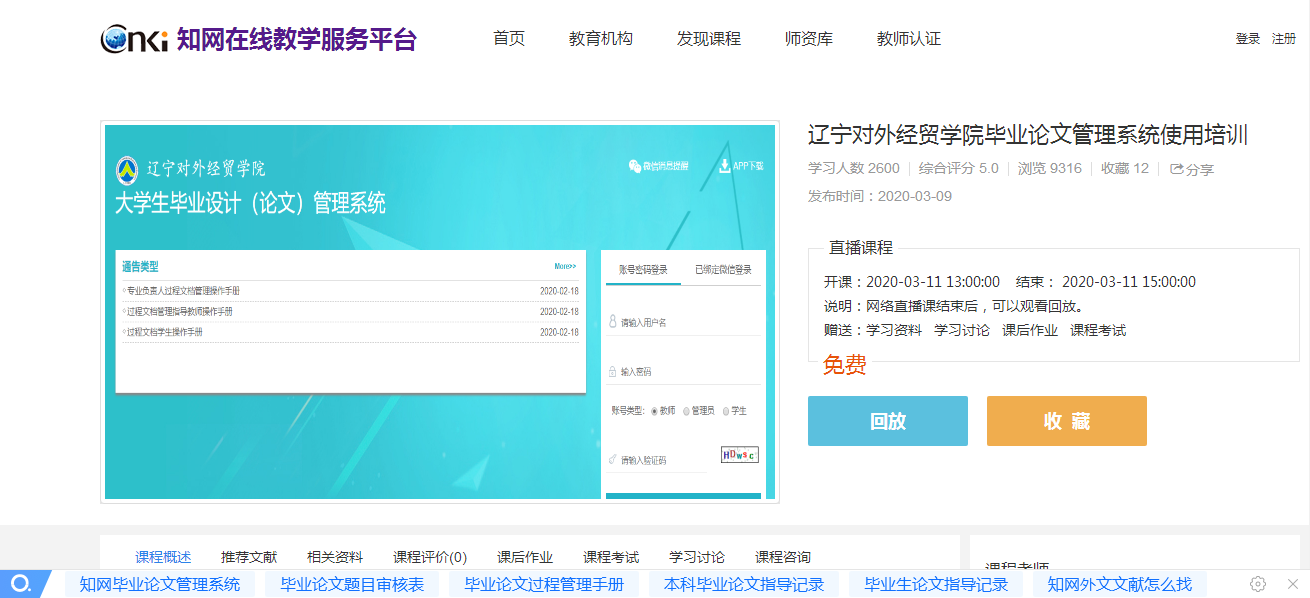Image resolution: width=1310 pixels, height=598 pixels.
Task: Click the 学习人数 2600 stat
Action: (854, 168)
